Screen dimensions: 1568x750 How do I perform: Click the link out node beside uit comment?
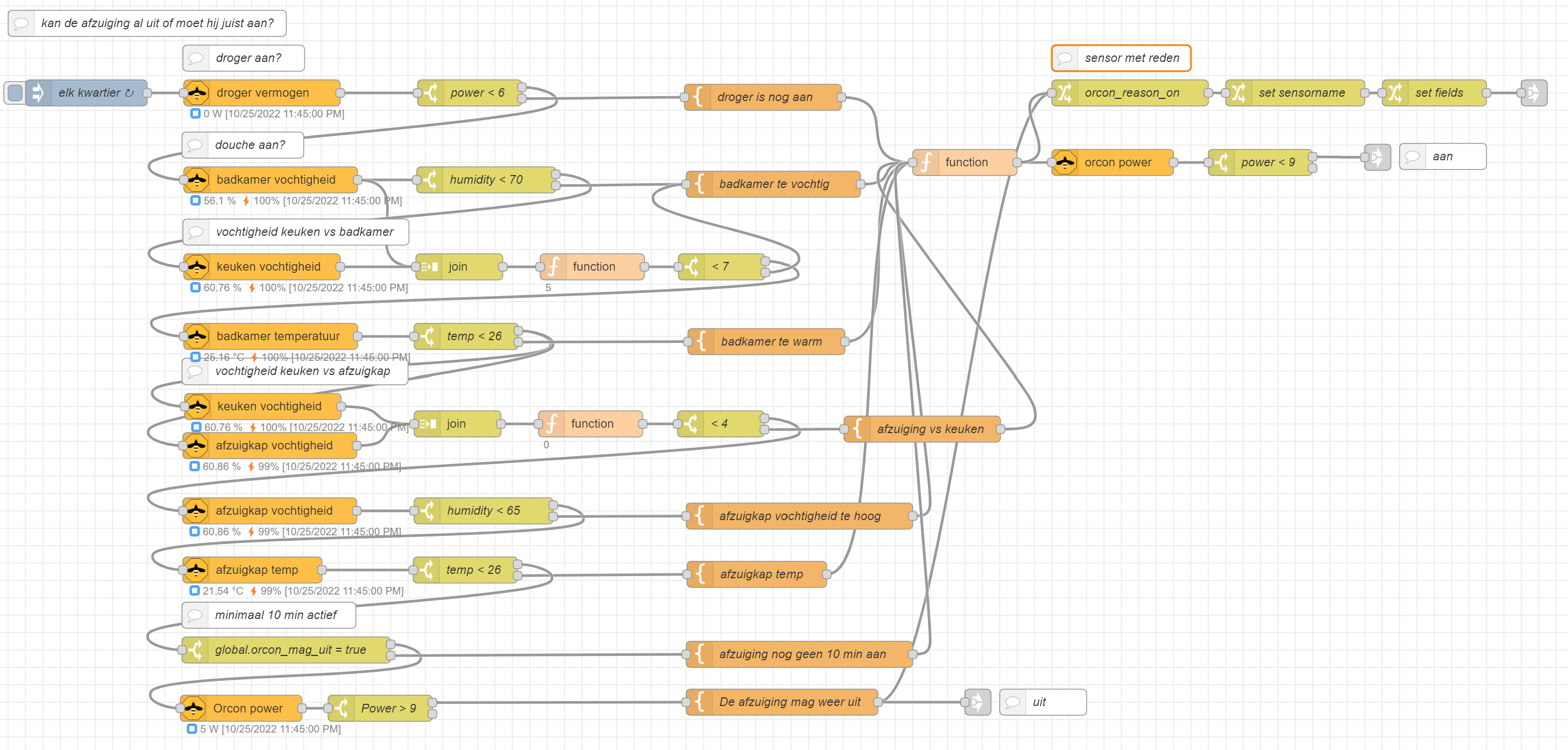tap(978, 703)
